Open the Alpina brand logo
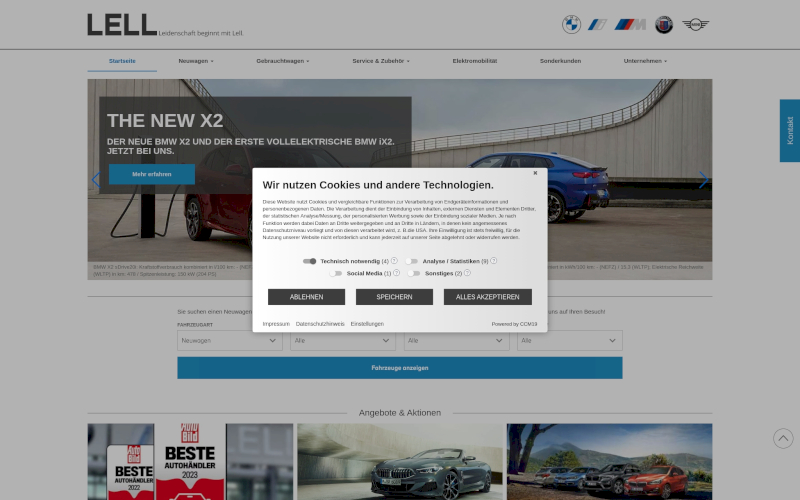Screen dimensions: 800x500 pos(664,24)
